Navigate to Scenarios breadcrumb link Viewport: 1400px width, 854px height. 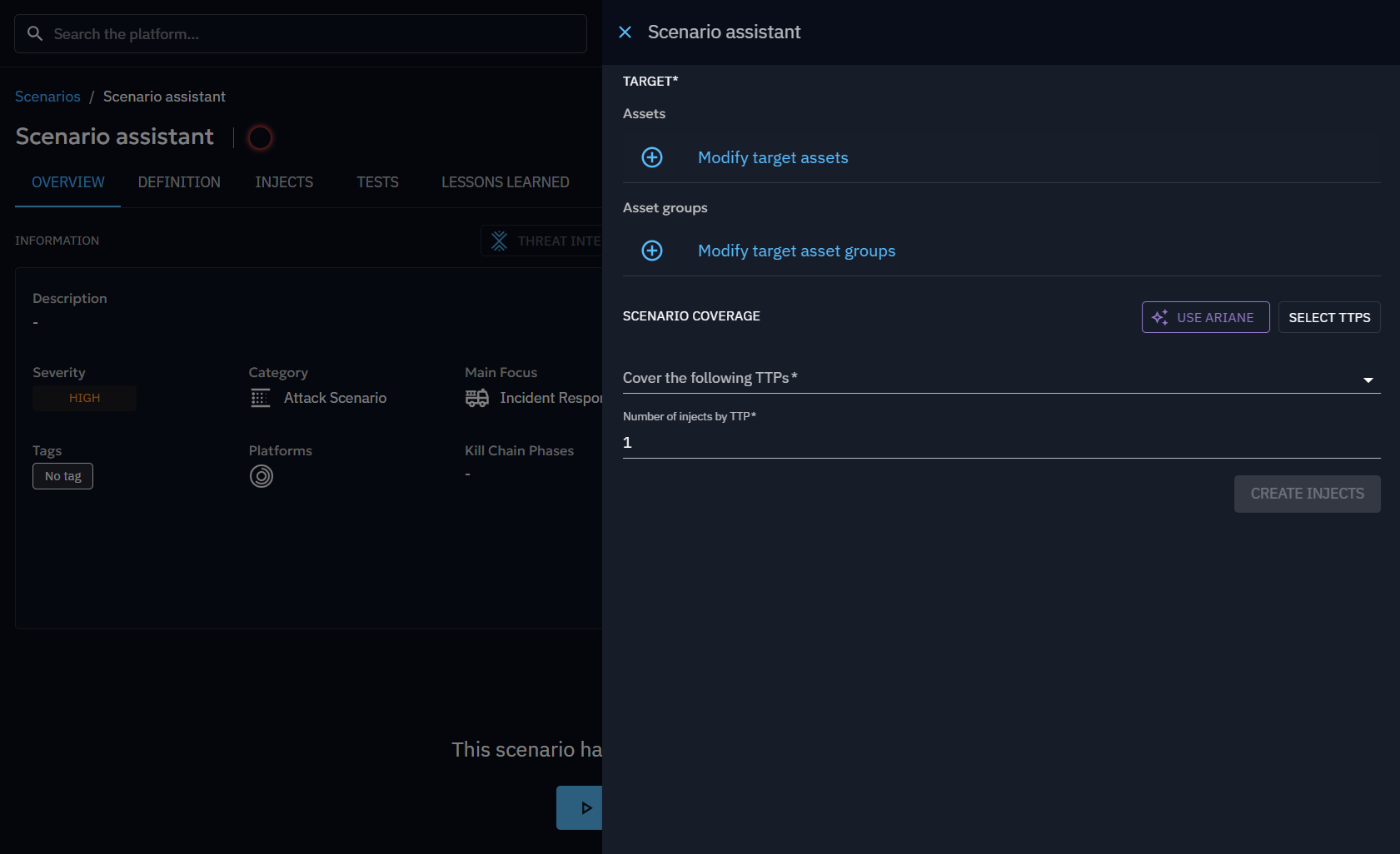[x=47, y=97]
